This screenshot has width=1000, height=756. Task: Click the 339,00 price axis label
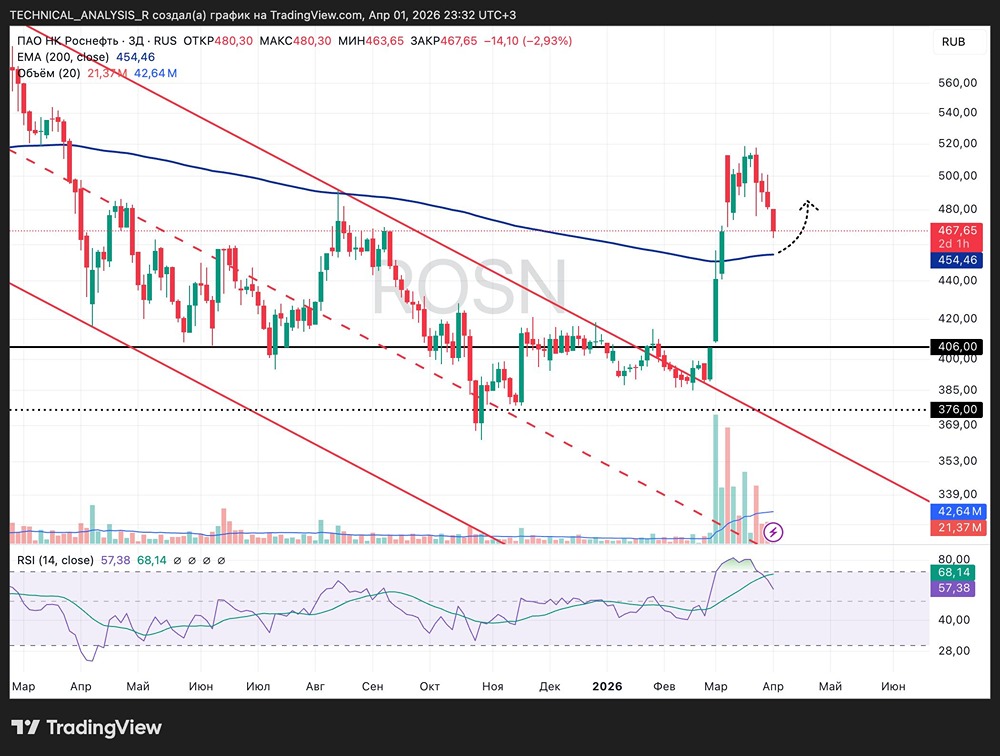tap(957, 494)
